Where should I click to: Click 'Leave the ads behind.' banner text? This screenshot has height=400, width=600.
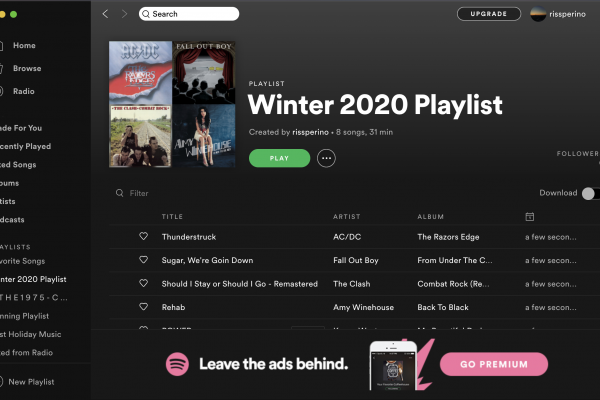pyautogui.click(x=274, y=364)
